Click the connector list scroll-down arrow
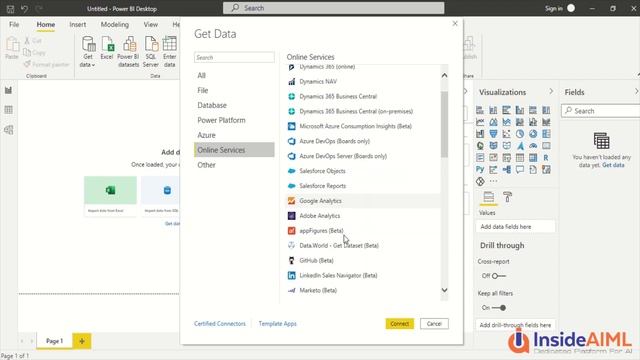This screenshot has width=640, height=360. (x=444, y=290)
